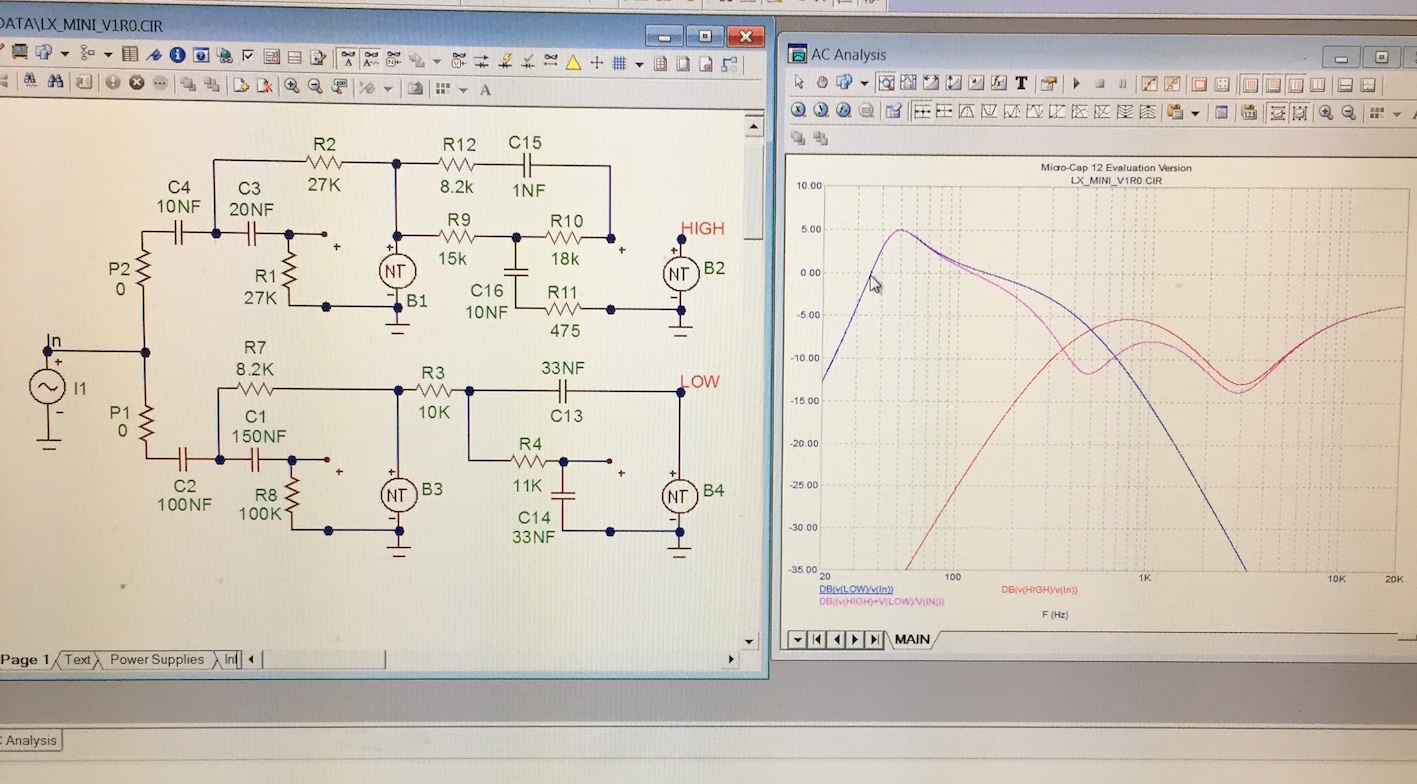Image resolution: width=1417 pixels, height=784 pixels.
Task: Select the scale zoom-box tool in AC Analysis
Action: pos(886,82)
